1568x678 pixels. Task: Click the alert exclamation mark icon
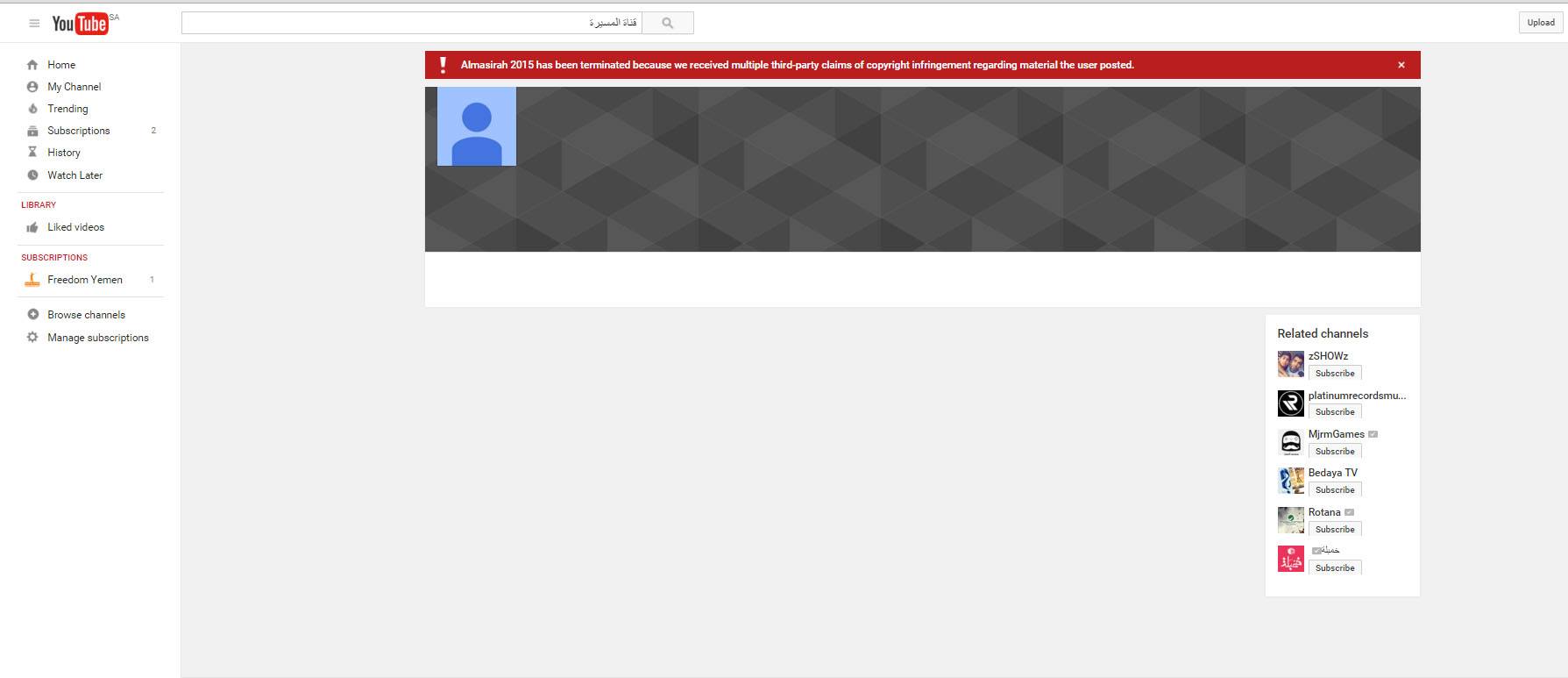pyautogui.click(x=443, y=65)
